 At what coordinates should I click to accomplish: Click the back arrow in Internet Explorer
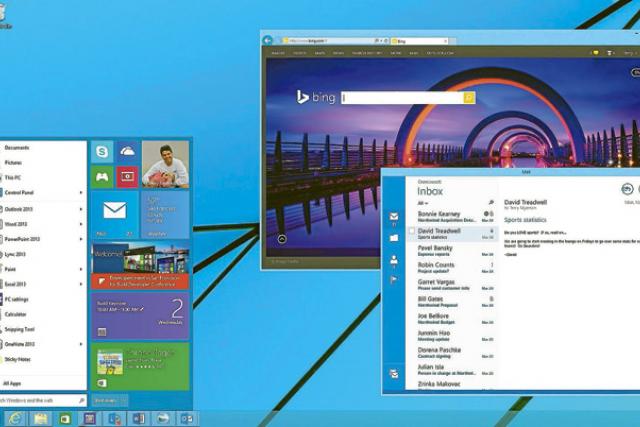click(x=268, y=40)
